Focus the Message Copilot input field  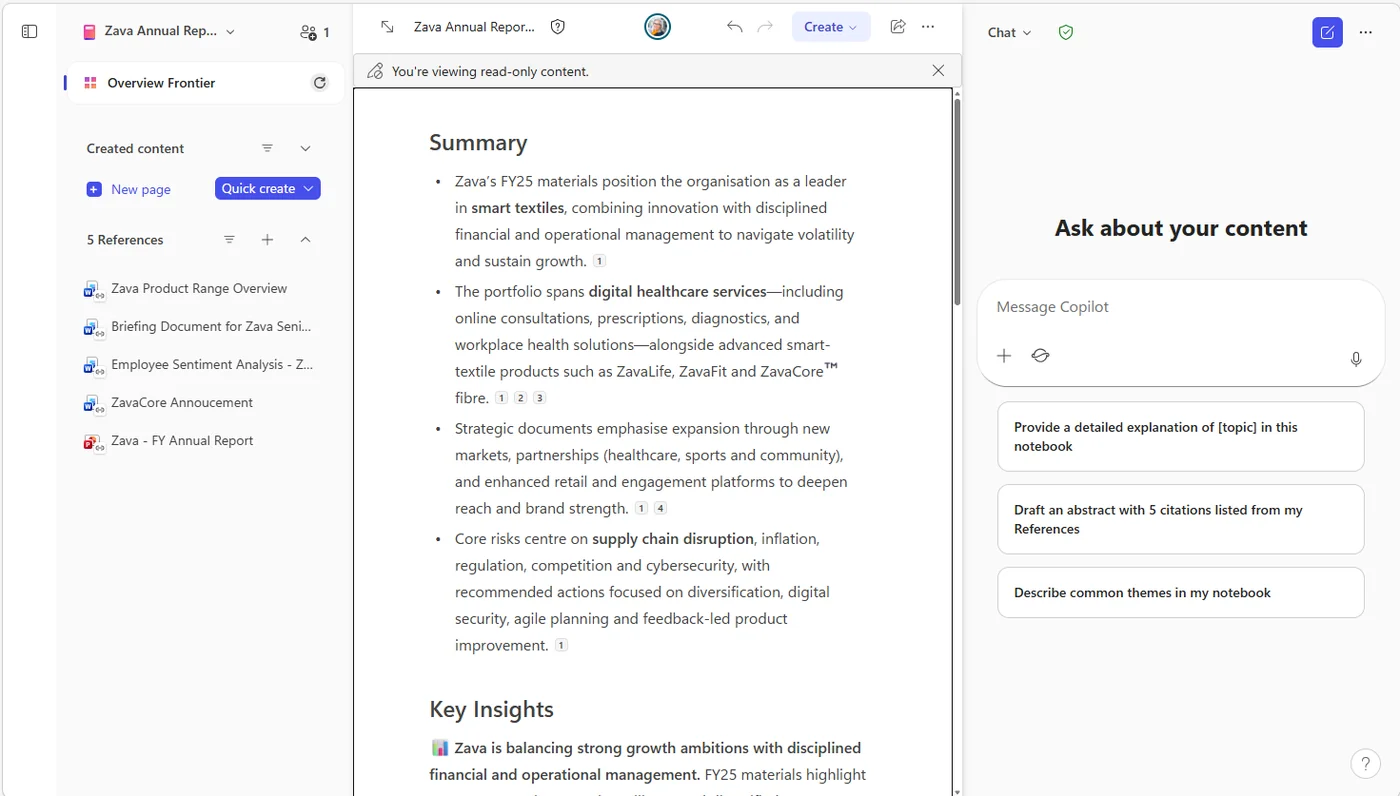[x=1180, y=307]
